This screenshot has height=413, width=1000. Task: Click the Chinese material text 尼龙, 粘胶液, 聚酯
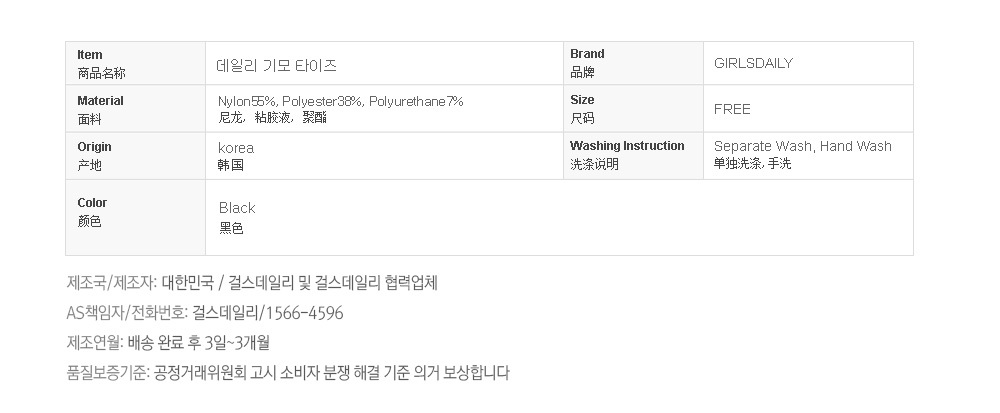[x=272, y=118]
